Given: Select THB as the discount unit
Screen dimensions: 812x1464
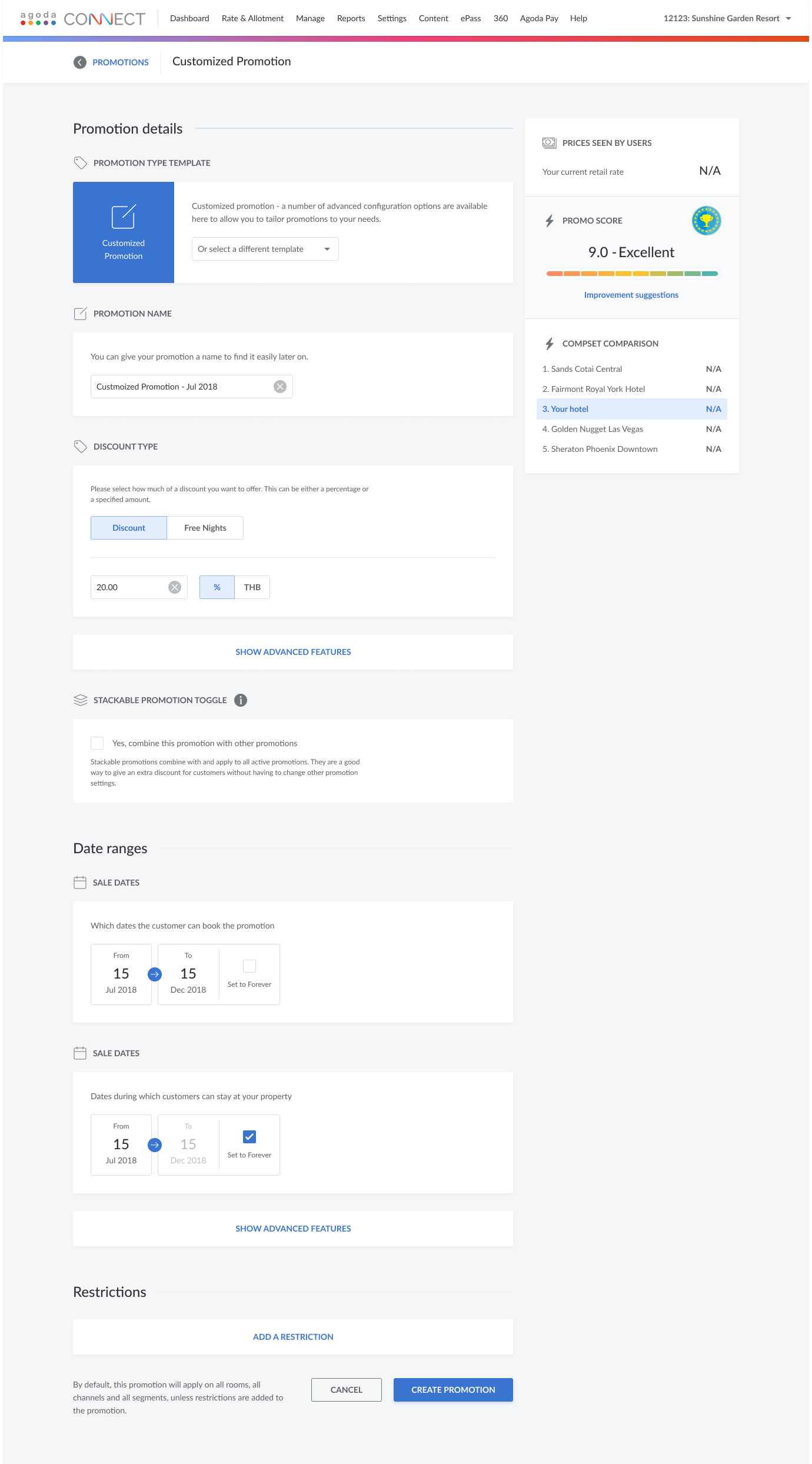Looking at the screenshot, I should point(252,587).
